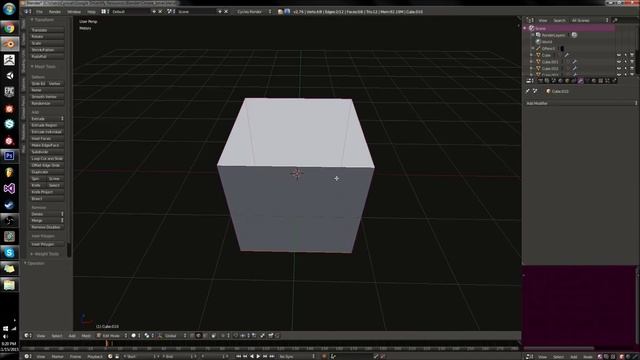The image size is (640, 360).
Task: Open Chrome from the Windows taskbar
Action: (x=9, y=28)
